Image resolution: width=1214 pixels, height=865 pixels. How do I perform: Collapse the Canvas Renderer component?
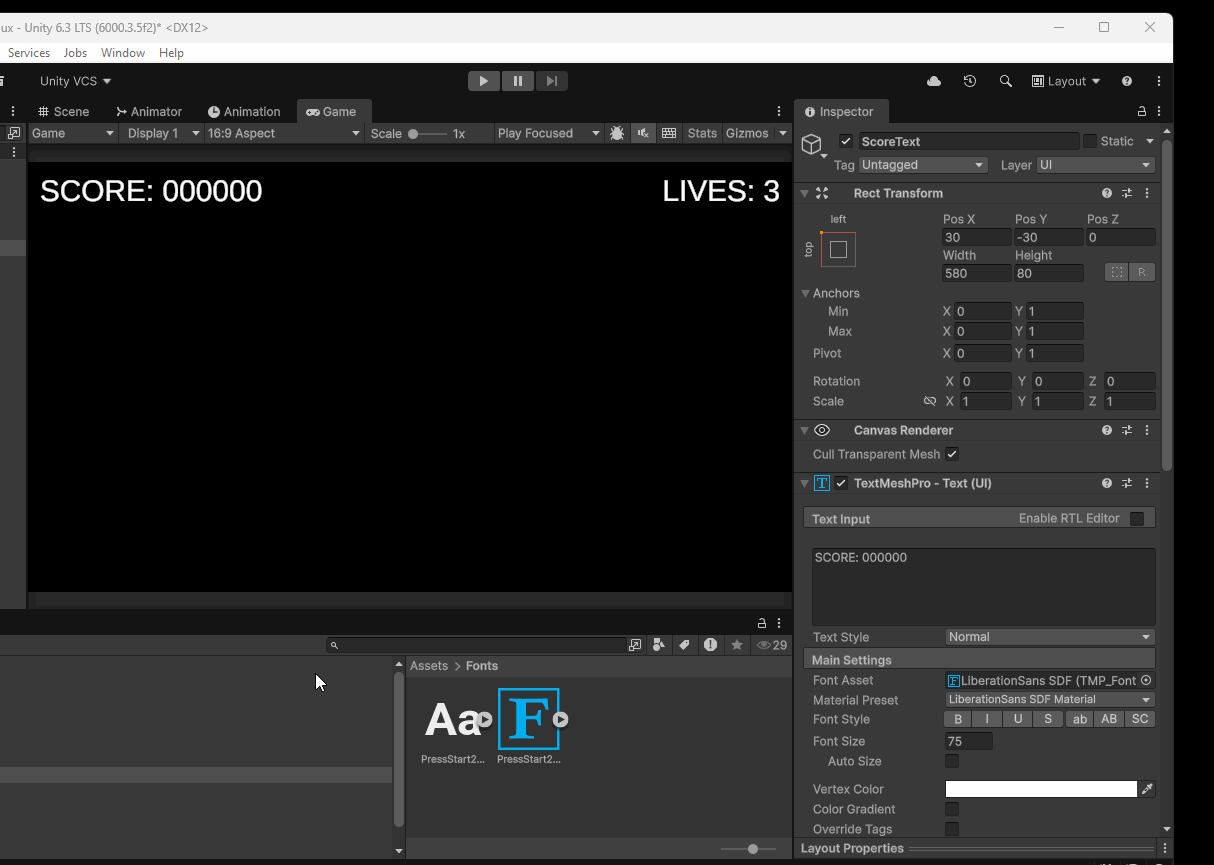coord(804,430)
